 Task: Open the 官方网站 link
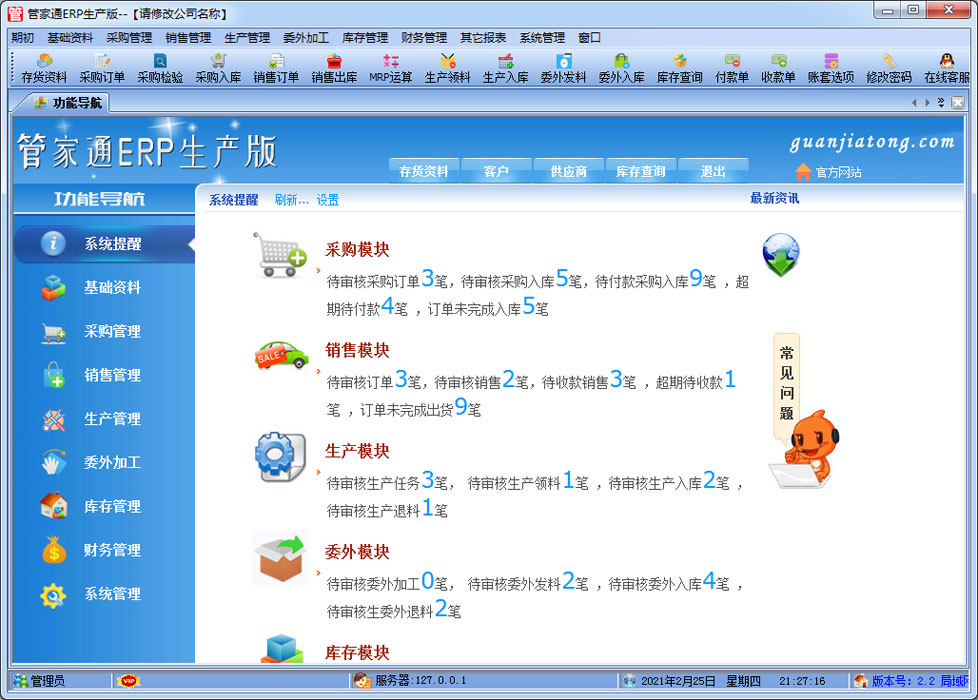828,172
